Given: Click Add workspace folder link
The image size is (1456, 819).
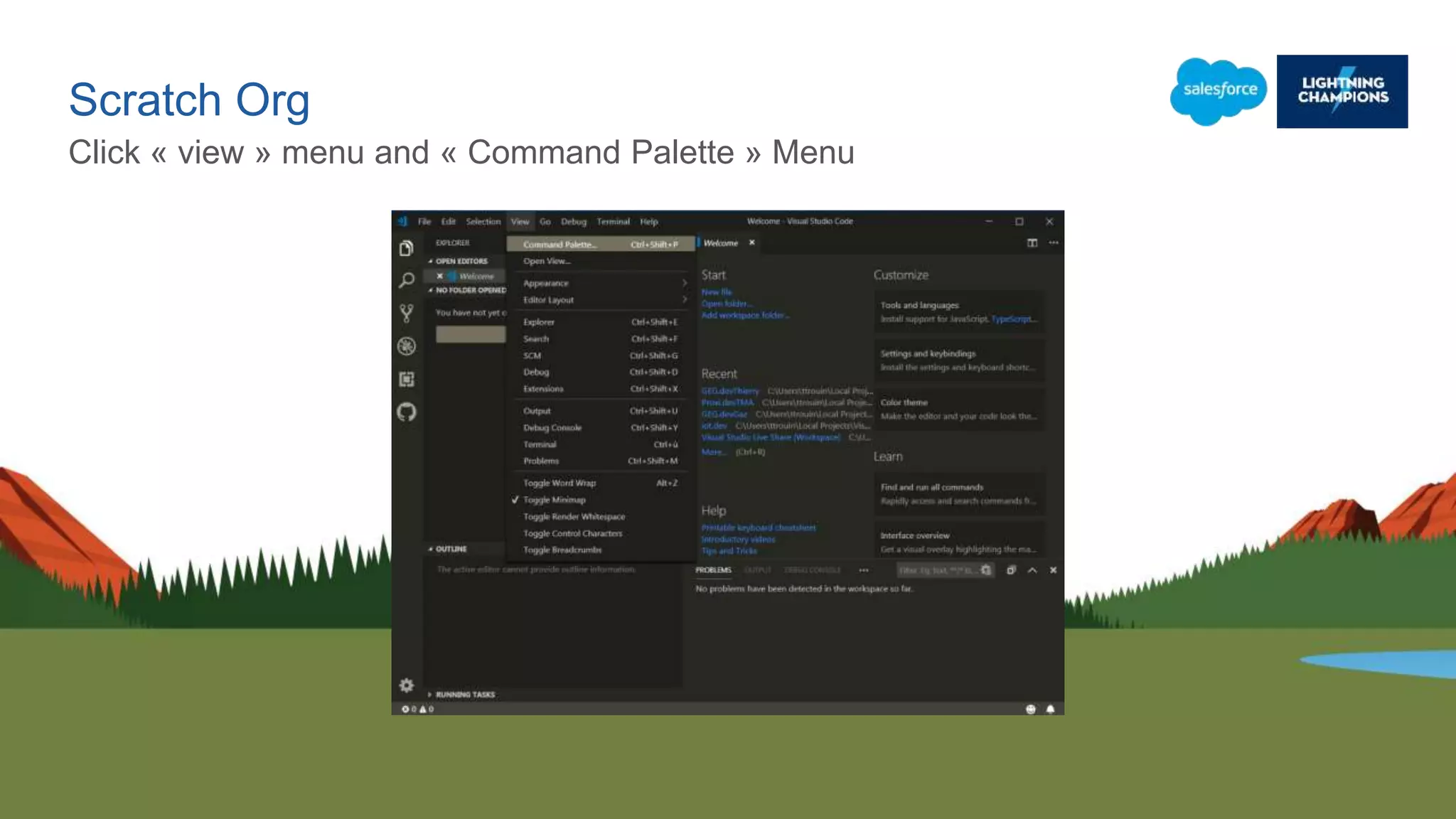Looking at the screenshot, I should pos(745,315).
